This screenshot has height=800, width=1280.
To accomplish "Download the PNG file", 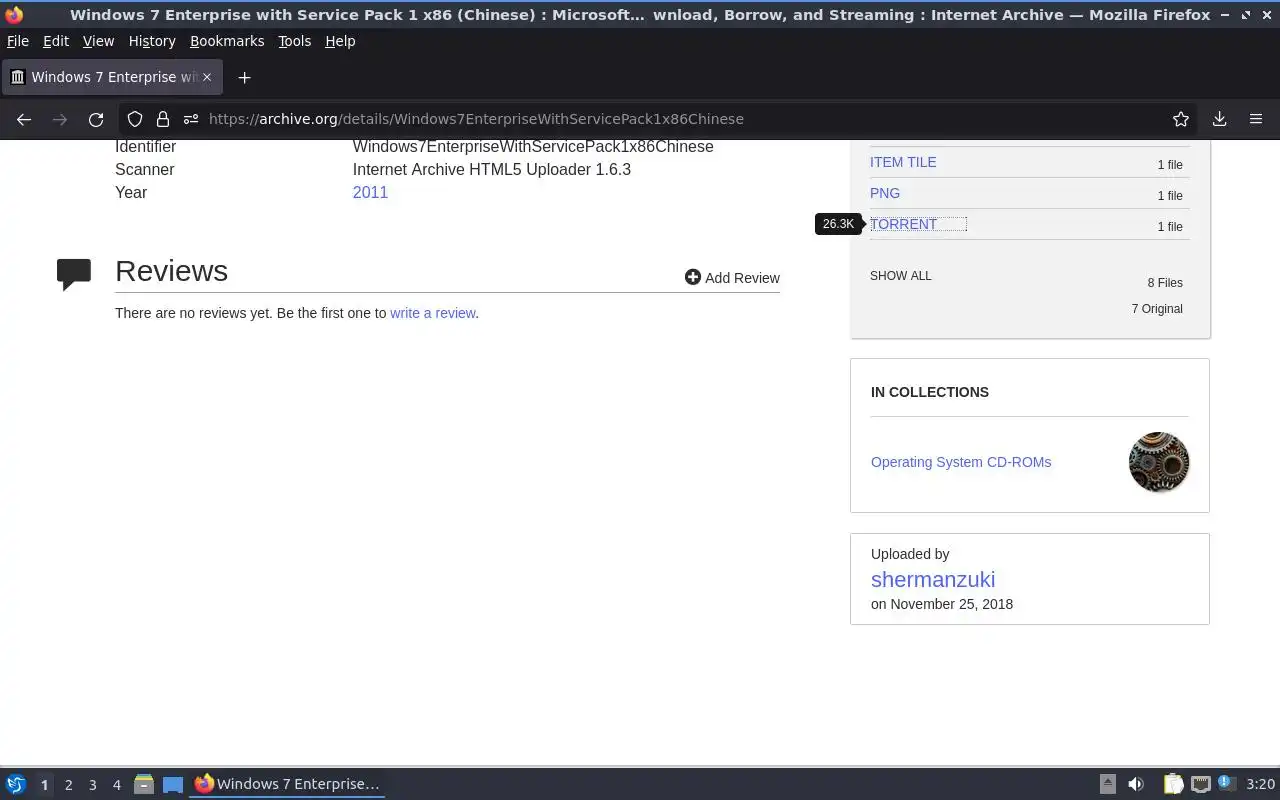I will (x=885, y=193).
